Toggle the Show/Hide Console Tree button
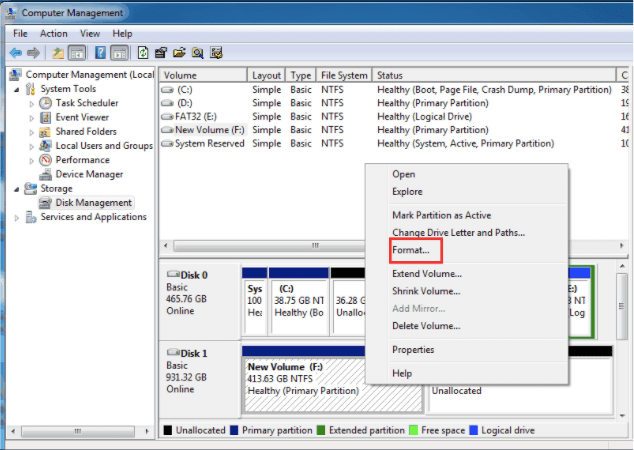 [77, 53]
